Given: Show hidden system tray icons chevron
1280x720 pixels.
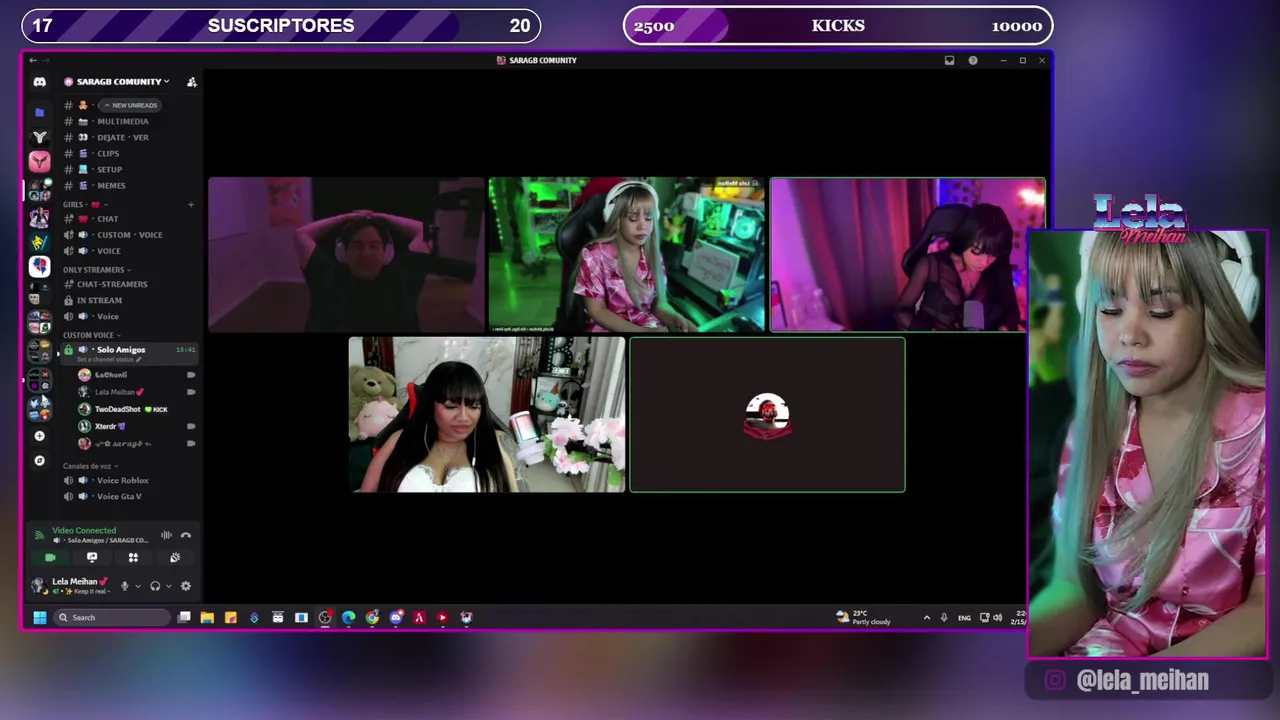Looking at the screenshot, I should tap(927, 617).
